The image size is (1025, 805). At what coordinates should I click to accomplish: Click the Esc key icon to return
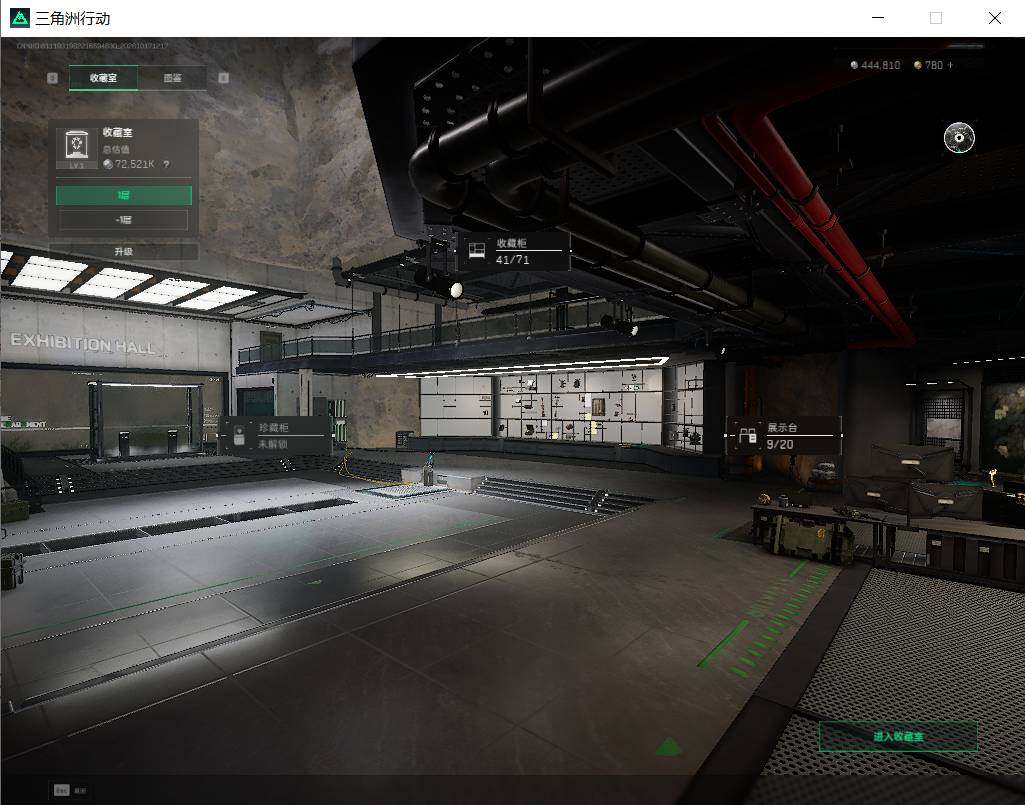pyautogui.click(x=61, y=790)
